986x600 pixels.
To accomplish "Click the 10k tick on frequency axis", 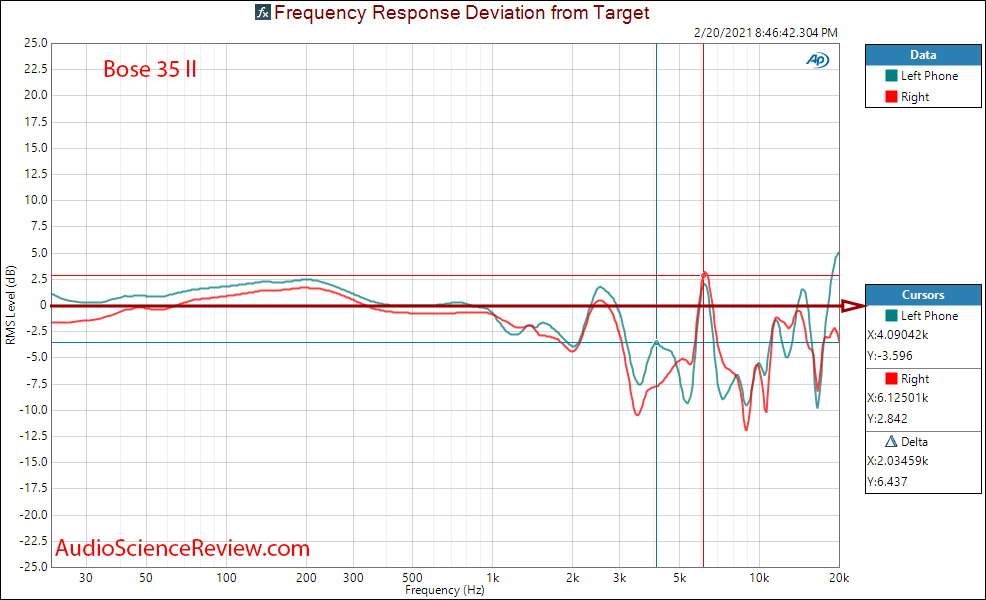I will [x=759, y=577].
